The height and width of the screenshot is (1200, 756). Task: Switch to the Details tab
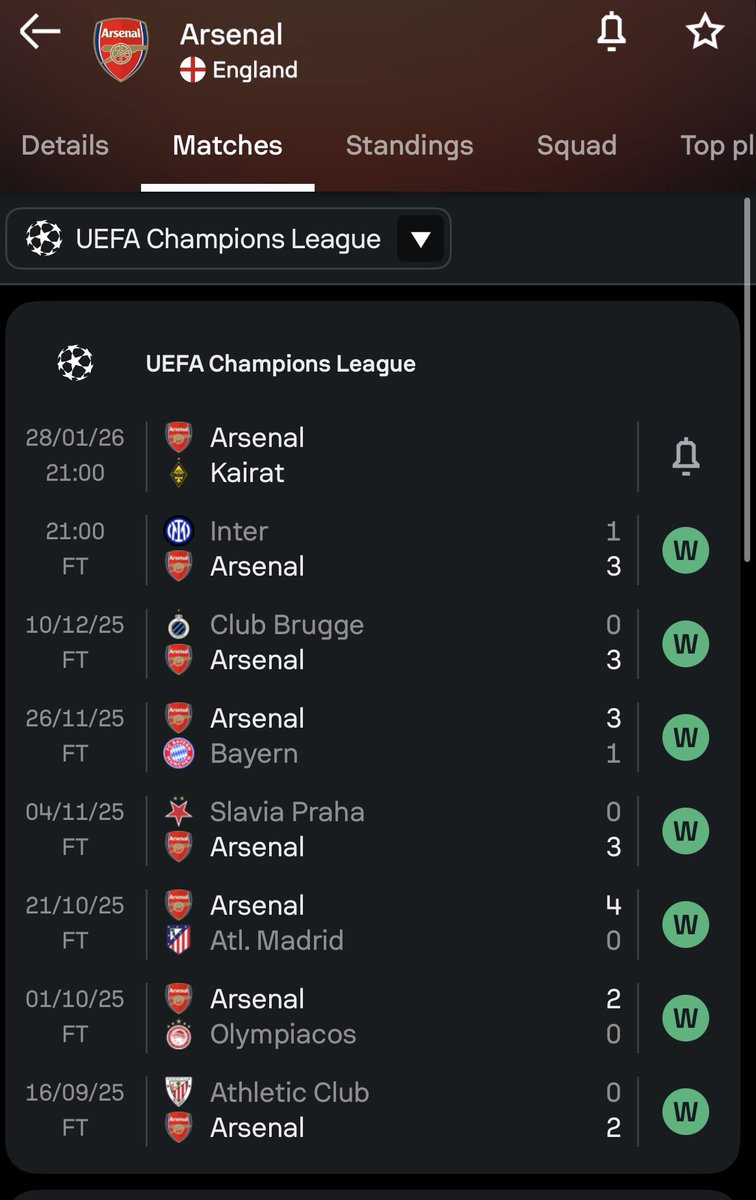pos(65,145)
